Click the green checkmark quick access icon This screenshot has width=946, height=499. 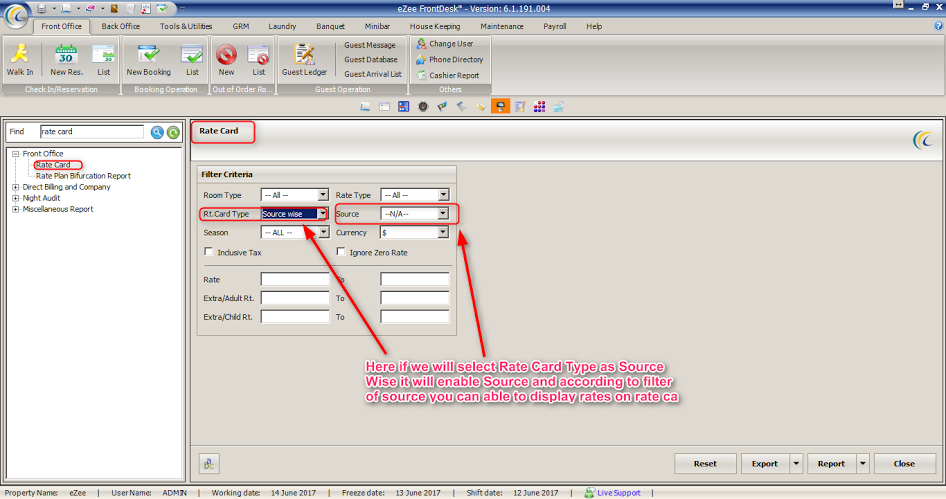162,8
